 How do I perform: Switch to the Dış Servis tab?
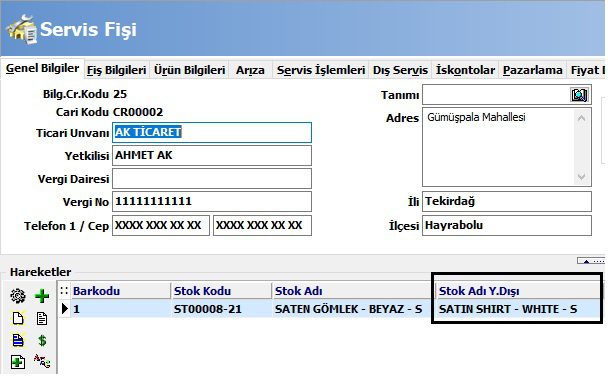click(x=400, y=70)
